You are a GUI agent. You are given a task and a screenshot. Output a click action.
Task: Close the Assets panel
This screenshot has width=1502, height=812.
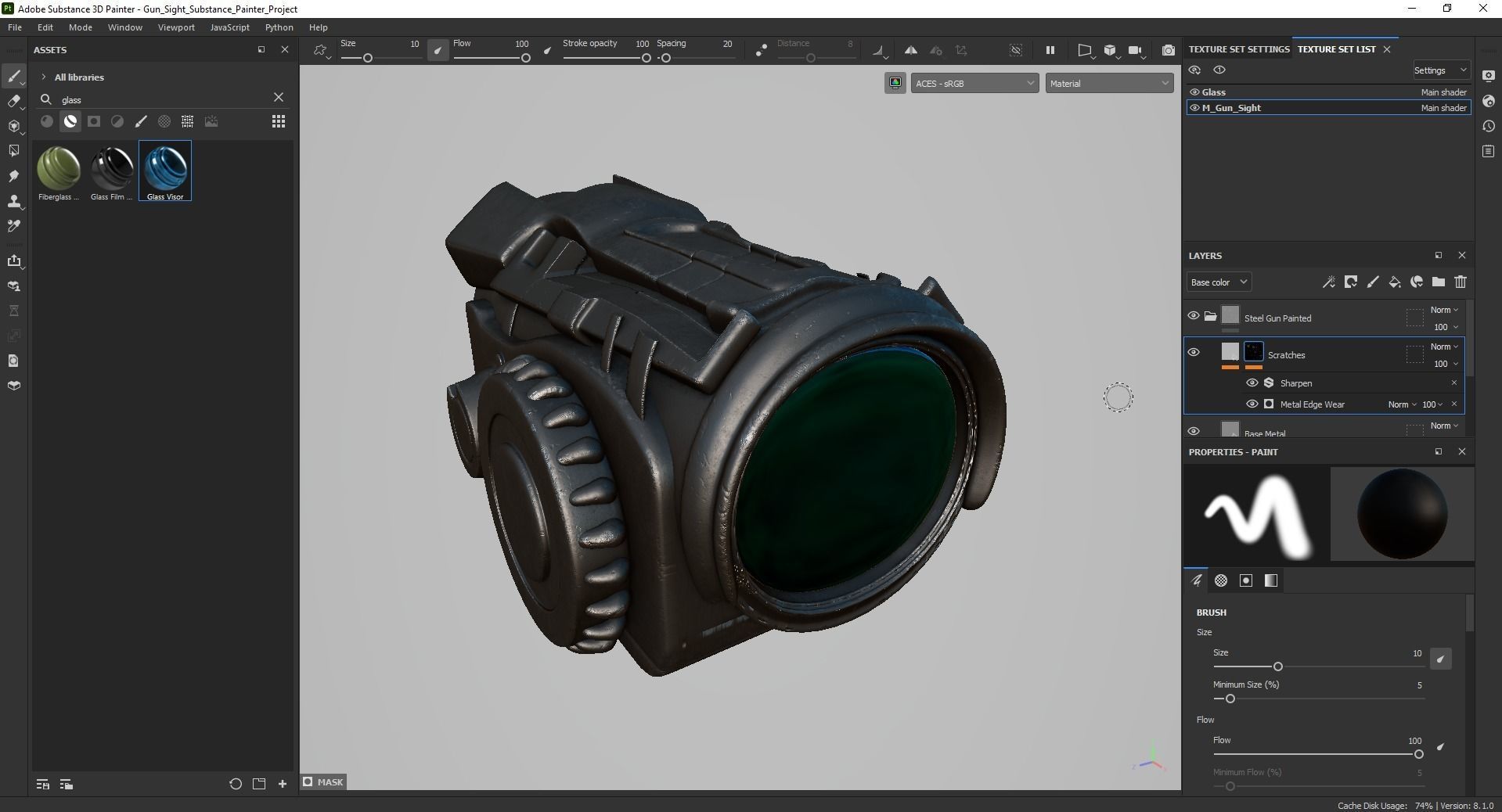pos(285,49)
